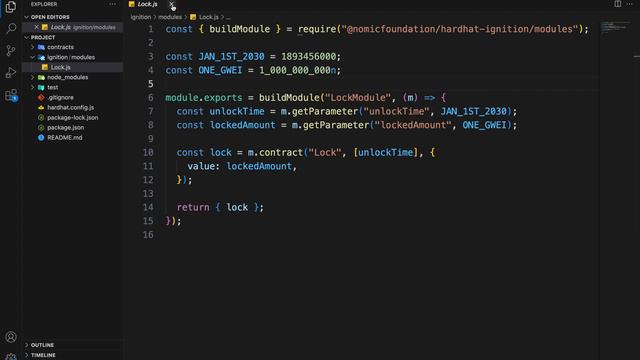This screenshot has width=640, height=360.
Task: Click ONE_GWEI constant on line 4
Action: coord(220,70)
